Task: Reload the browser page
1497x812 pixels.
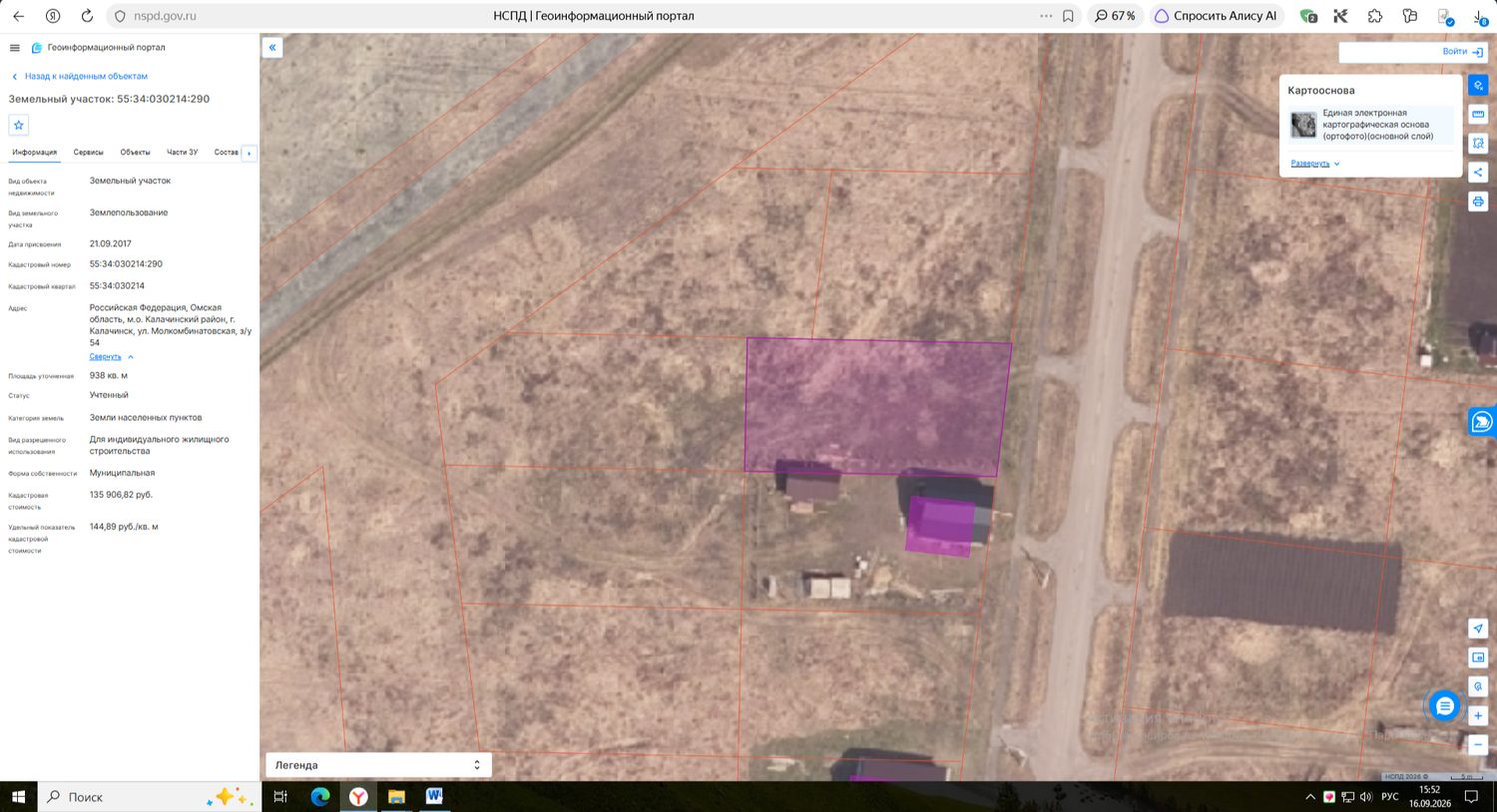Action: pos(87,16)
